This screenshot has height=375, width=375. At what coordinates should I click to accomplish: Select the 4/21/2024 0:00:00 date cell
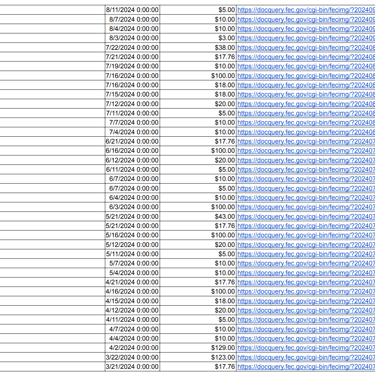pos(132,282)
